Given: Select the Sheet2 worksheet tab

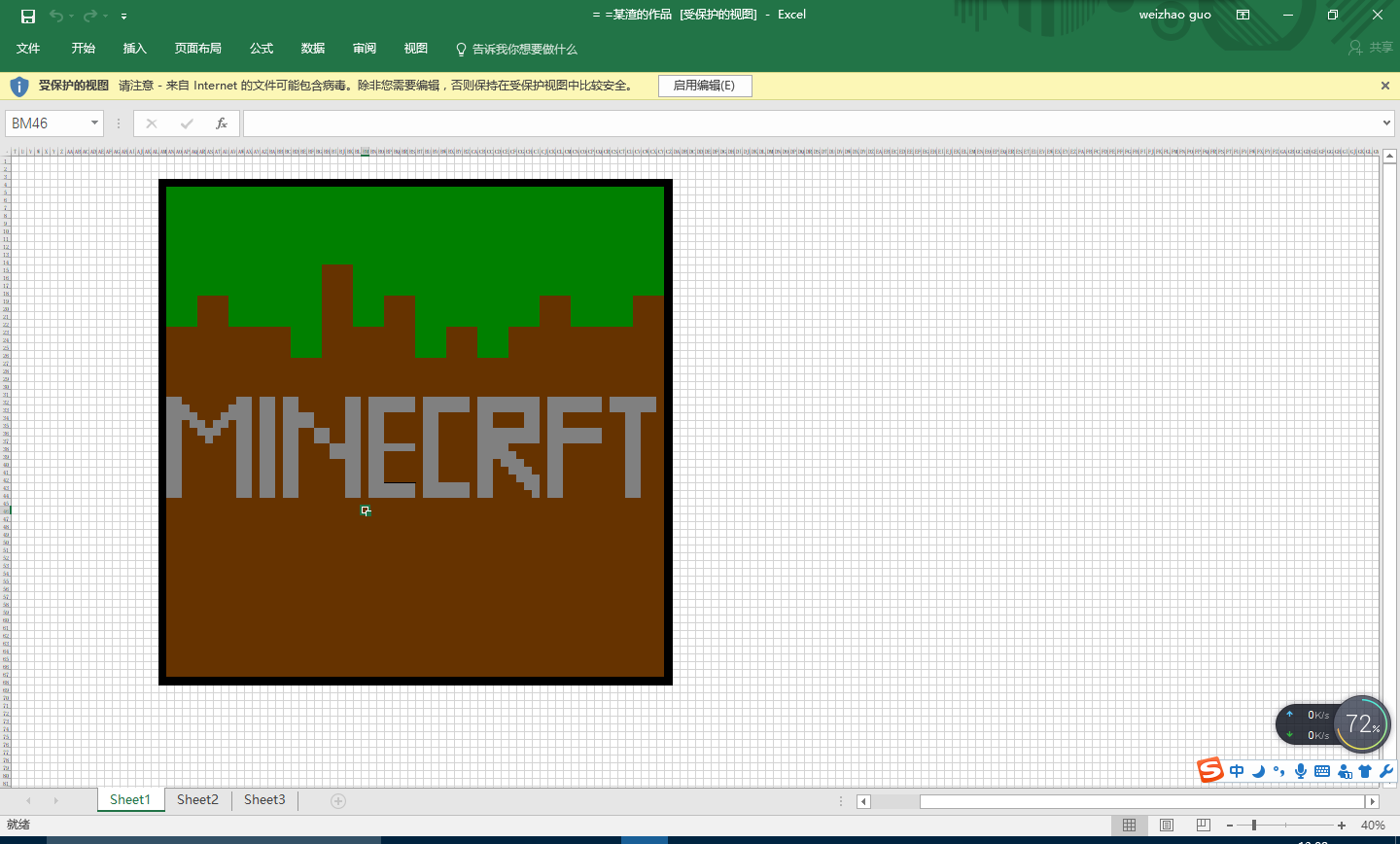Looking at the screenshot, I should coord(197,800).
